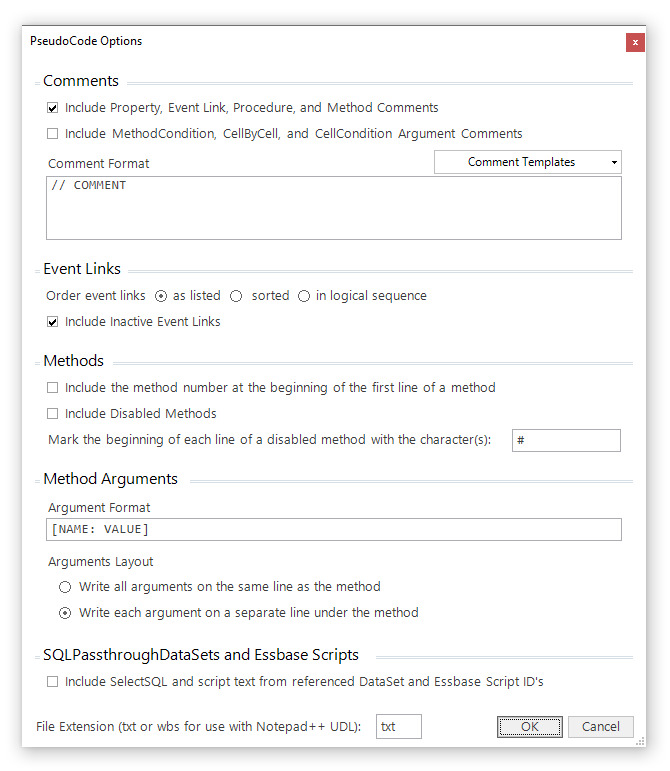The width and height of the screenshot is (670, 771).
Task: Click inside the Comment Format text box
Action: click(334, 208)
